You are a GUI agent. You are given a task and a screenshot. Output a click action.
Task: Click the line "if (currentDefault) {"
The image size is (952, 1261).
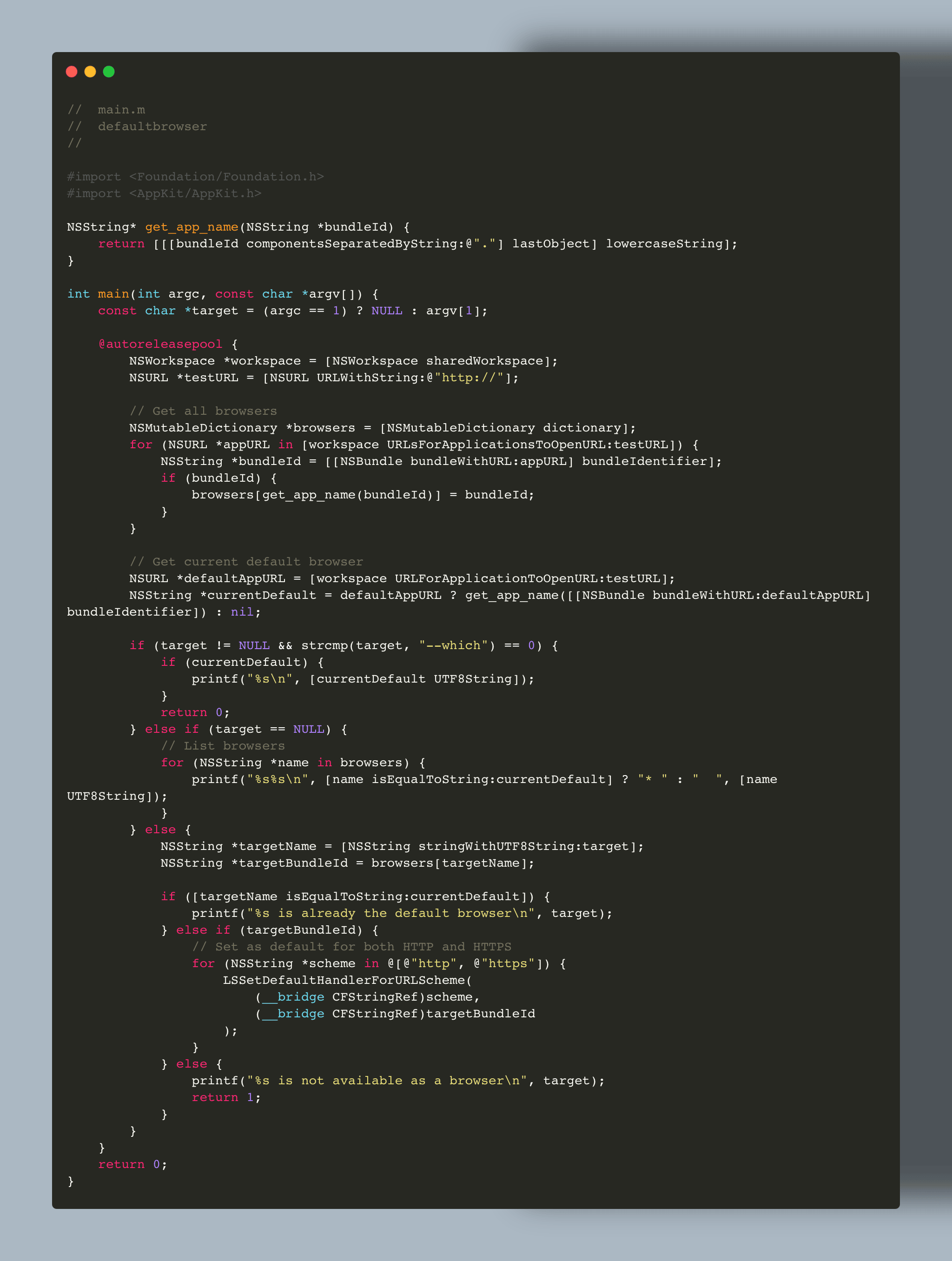point(242,663)
